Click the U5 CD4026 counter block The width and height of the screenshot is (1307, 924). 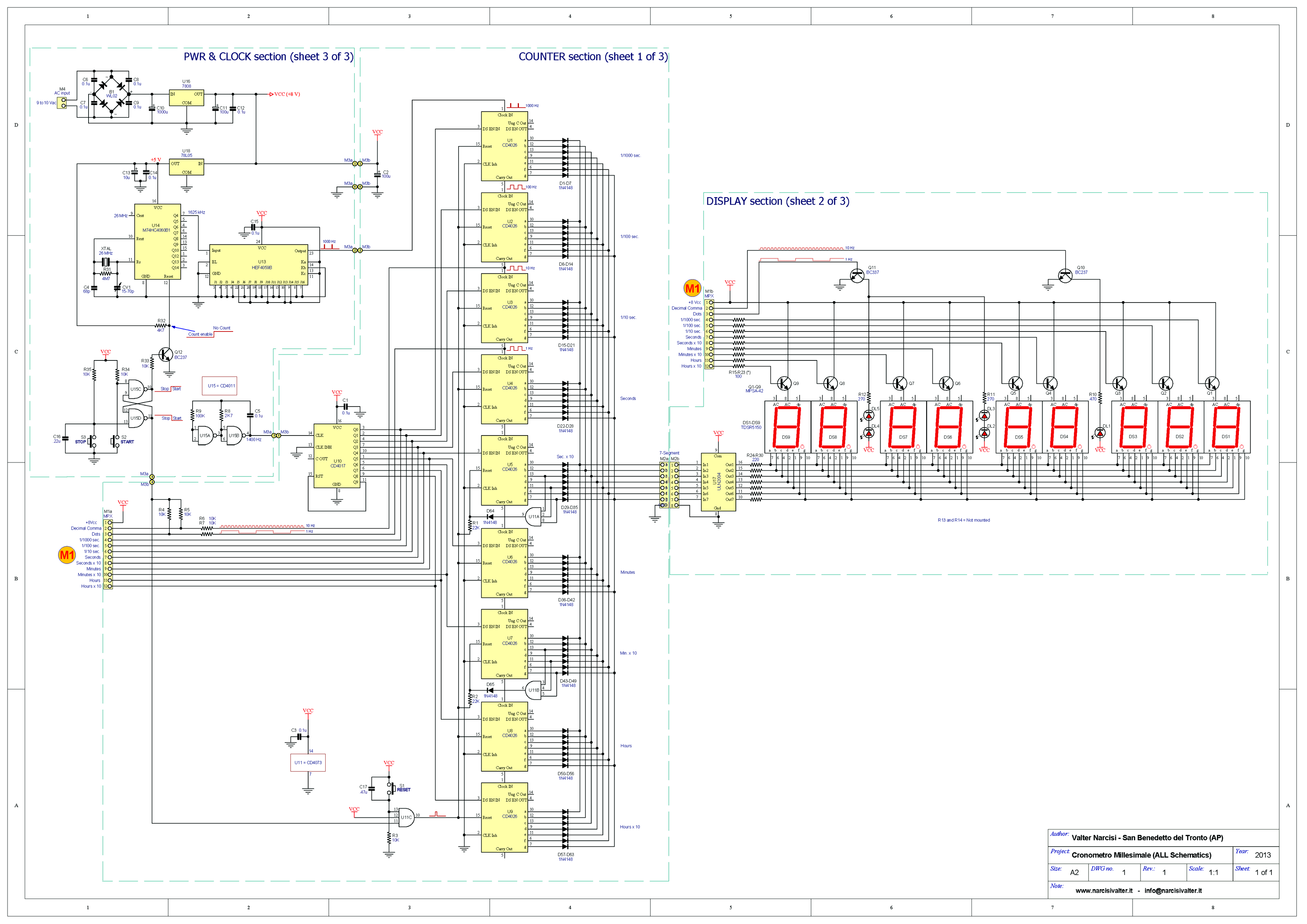pyautogui.click(x=505, y=470)
